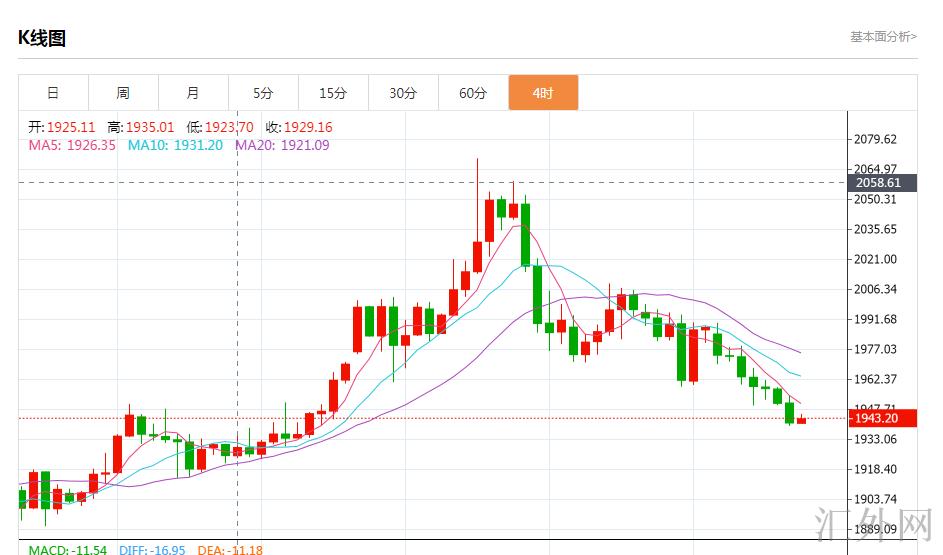Switch to the 5分 timeframe tab
The height and width of the screenshot is (555, 943).
263,93
